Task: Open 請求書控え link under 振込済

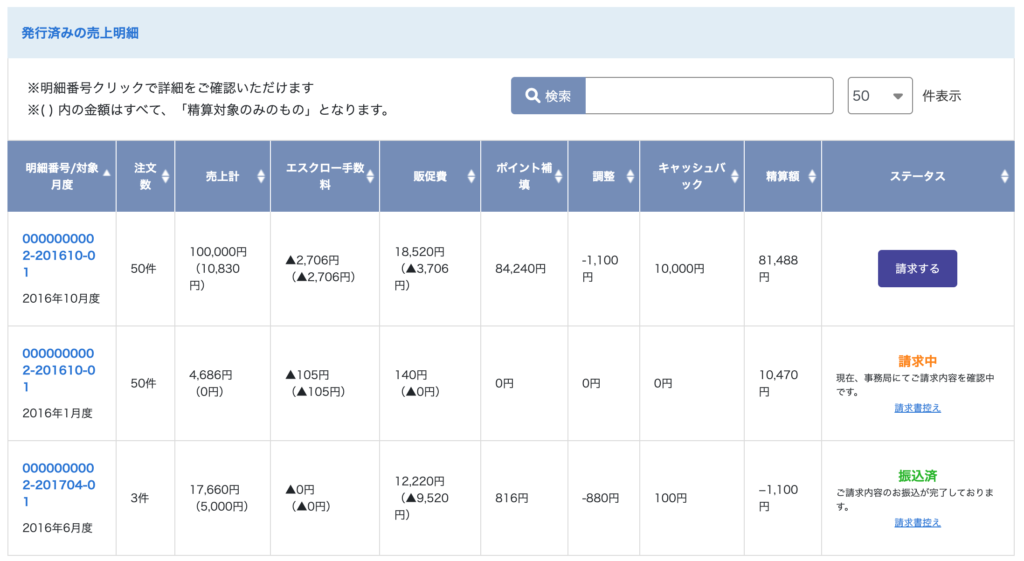Action: tap(917, 522)
